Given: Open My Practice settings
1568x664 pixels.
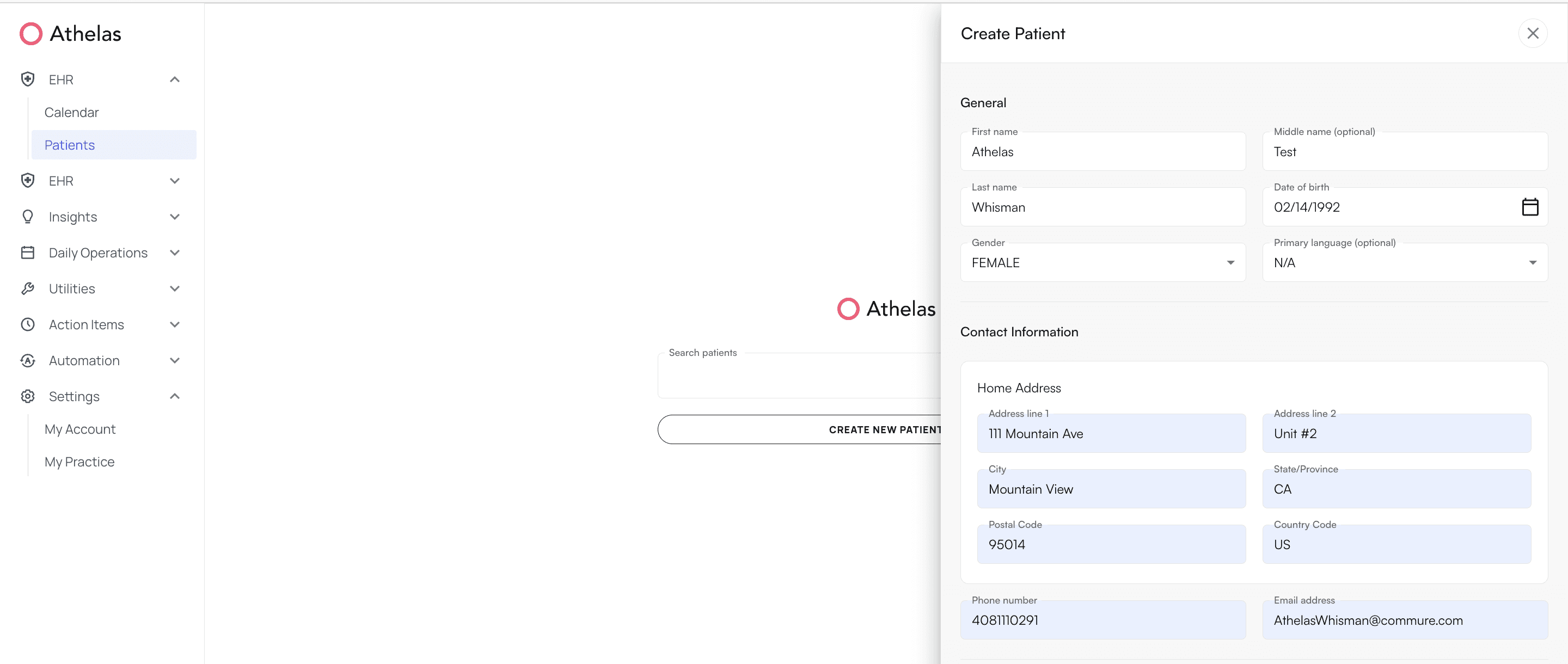Looking at the screenshot, I should pyautogui.click(x=79, y=462).
